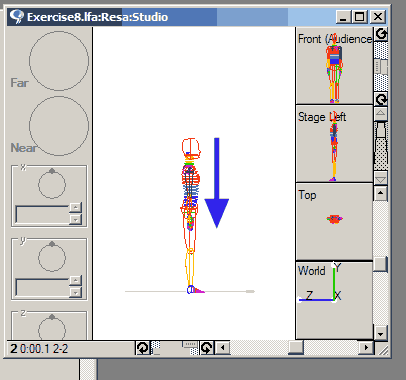This screenshot has height=380, width=406.
Task: Click the Life Forms app icon in the title bar
Action: click(17, 16)
